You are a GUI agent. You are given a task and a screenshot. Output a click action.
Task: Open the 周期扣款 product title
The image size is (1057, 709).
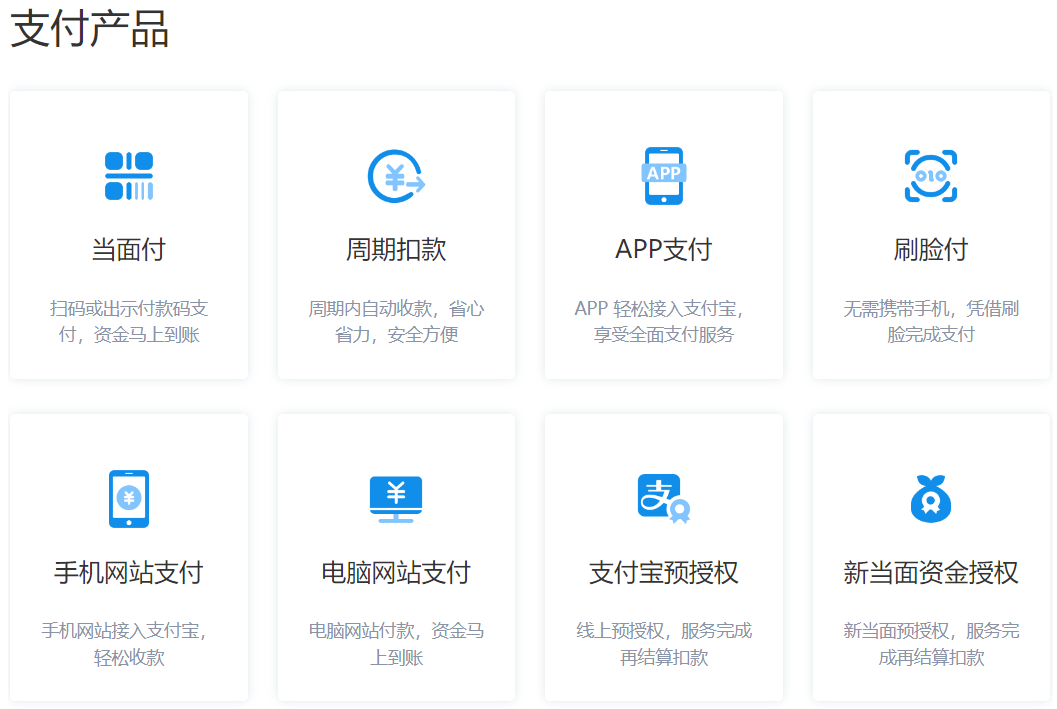coord(396,249)
